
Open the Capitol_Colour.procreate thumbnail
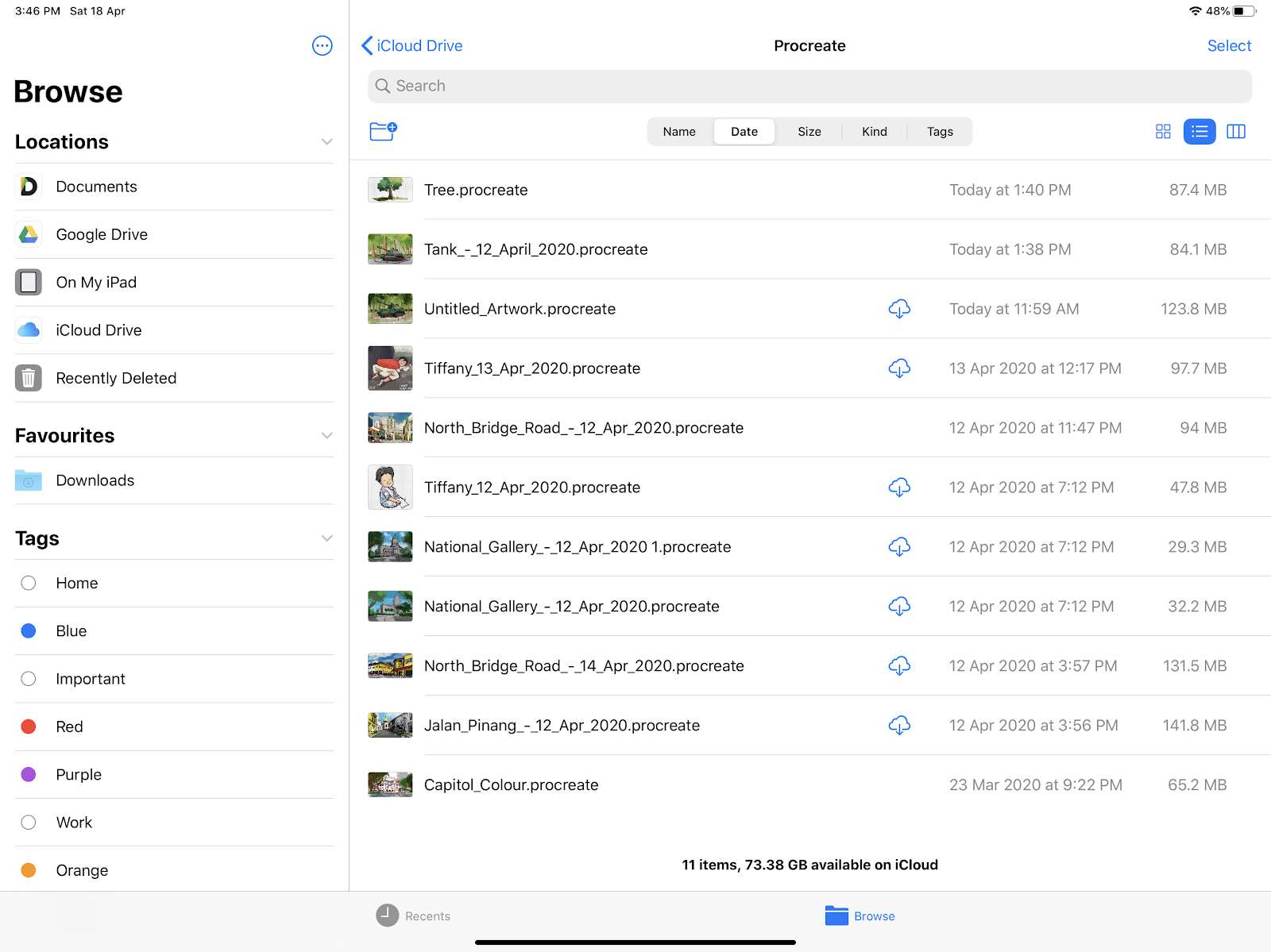(390, 785)
